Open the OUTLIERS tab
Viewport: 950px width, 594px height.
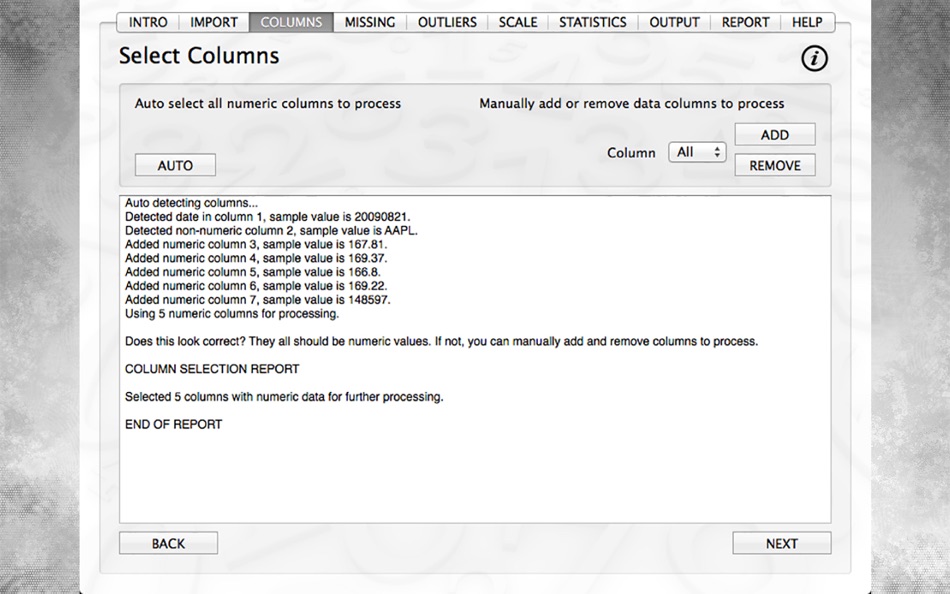pos(447,22)
